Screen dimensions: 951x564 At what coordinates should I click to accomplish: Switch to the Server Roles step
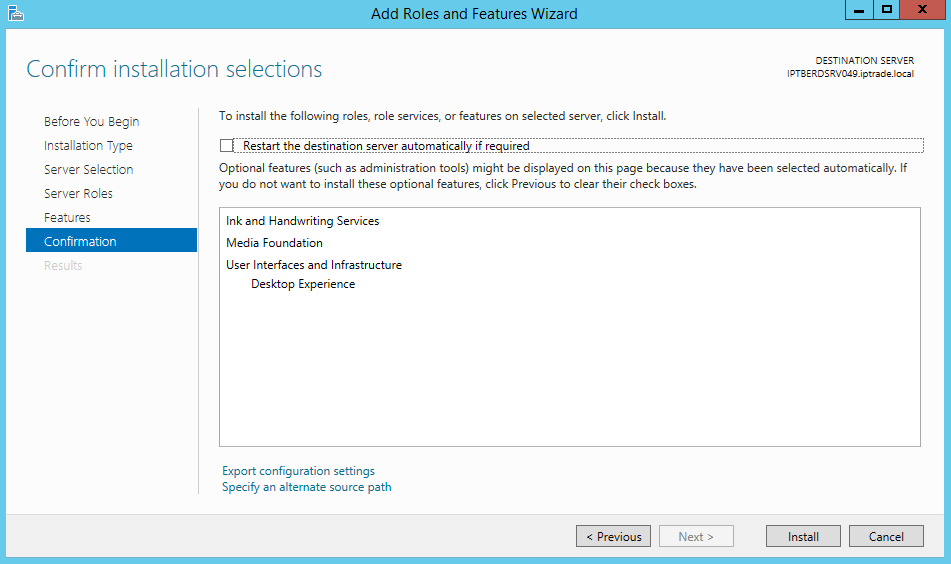(x=78, y=193)
